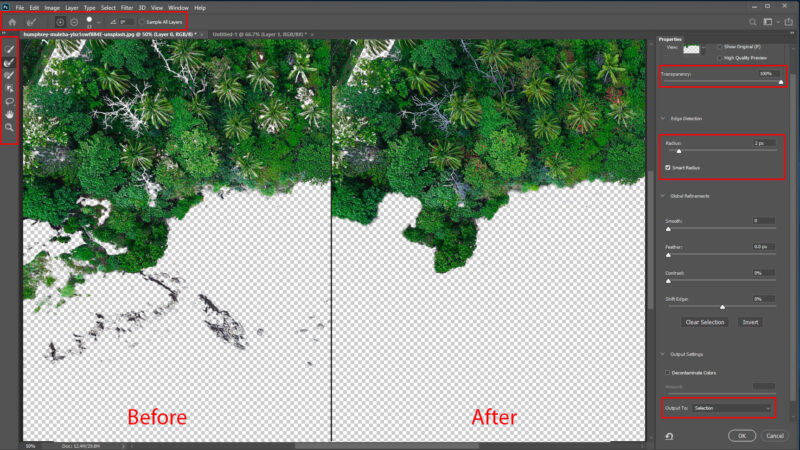This screenshot has height=450, width=800.
Task: Open the Filter menu
Action: (x=127, y=8)
